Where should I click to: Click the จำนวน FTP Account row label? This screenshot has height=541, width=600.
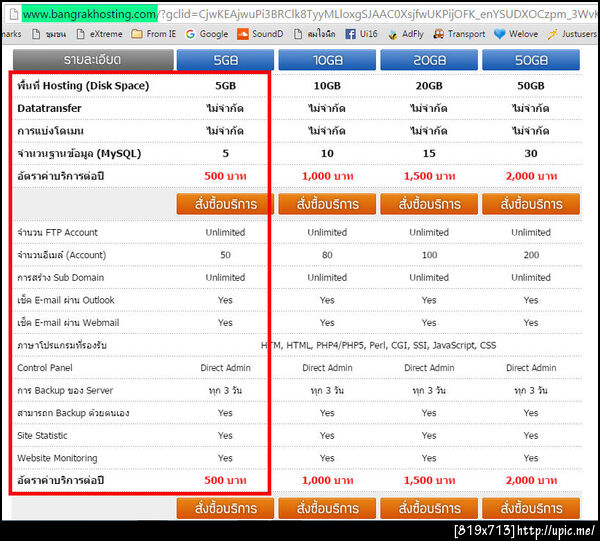pyautogui.click(x=57, y=232)
